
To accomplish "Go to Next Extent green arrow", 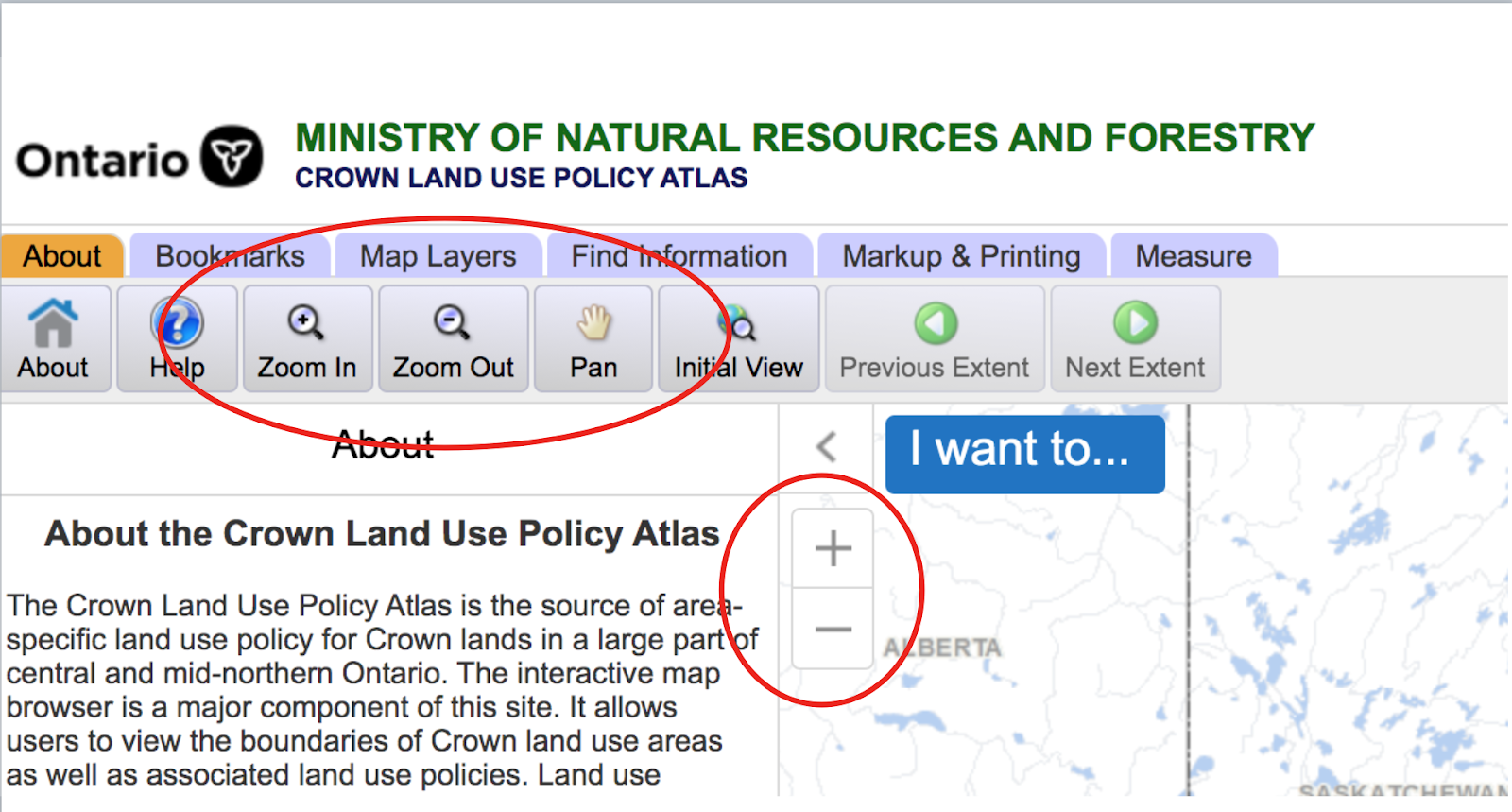I will 1135,338.
